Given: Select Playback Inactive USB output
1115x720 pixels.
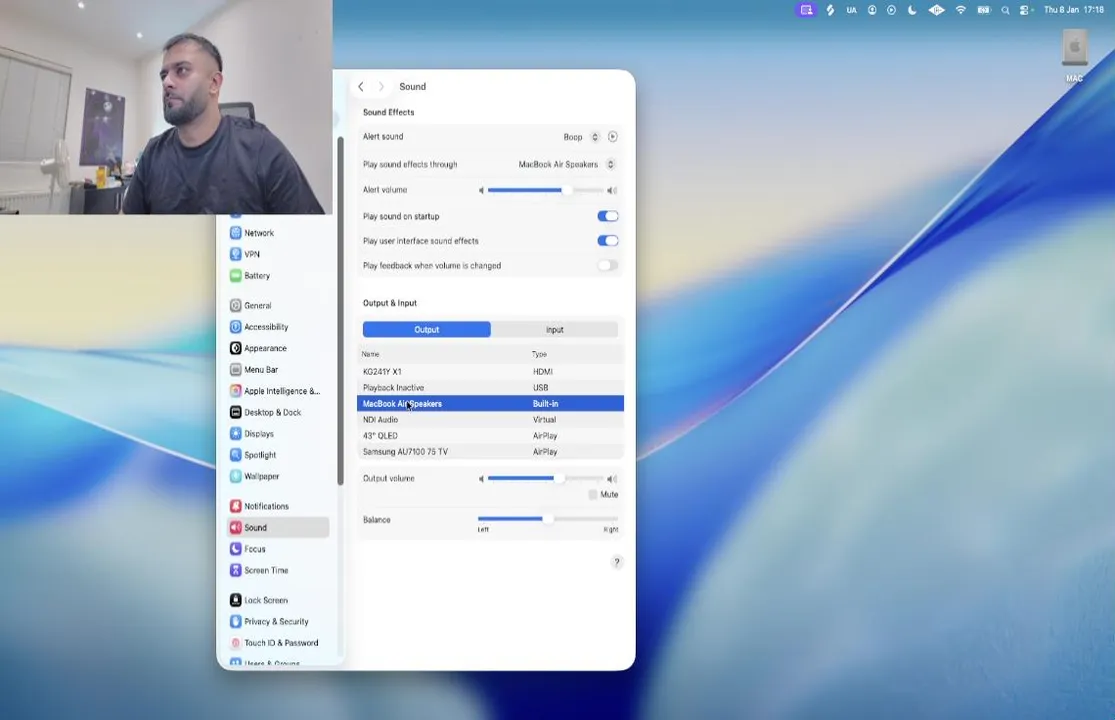Looking at the screenshot, I should pyautogui.click(x=490, y=388).
